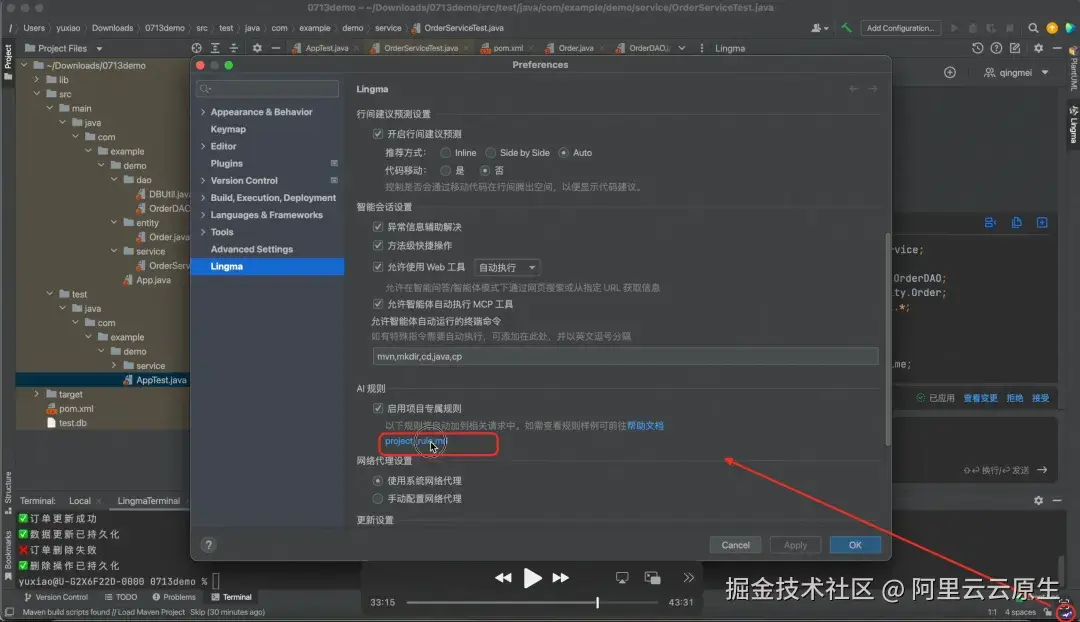Click the Lingma status icon in status bar
The width and height of the screenshot is (1080, 622).
click(x=1066, y=612)
